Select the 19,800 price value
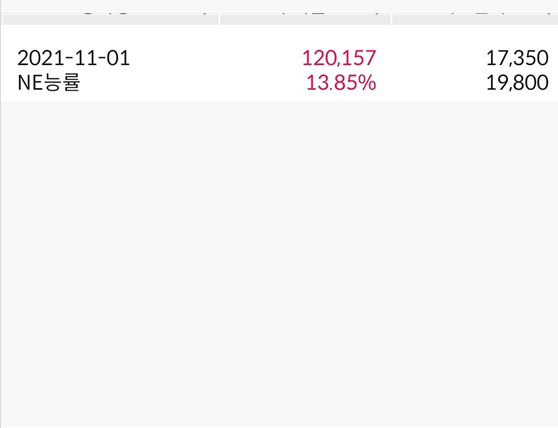This screenshot has height=428, width=558. pyautogui.click(x=517, y=83)
